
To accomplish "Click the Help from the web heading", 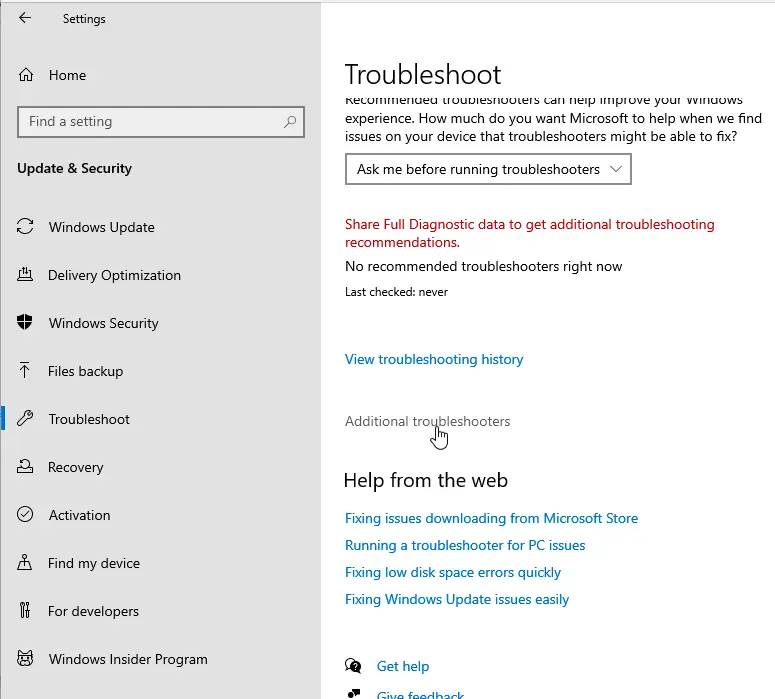I will [x=426, y=481].
